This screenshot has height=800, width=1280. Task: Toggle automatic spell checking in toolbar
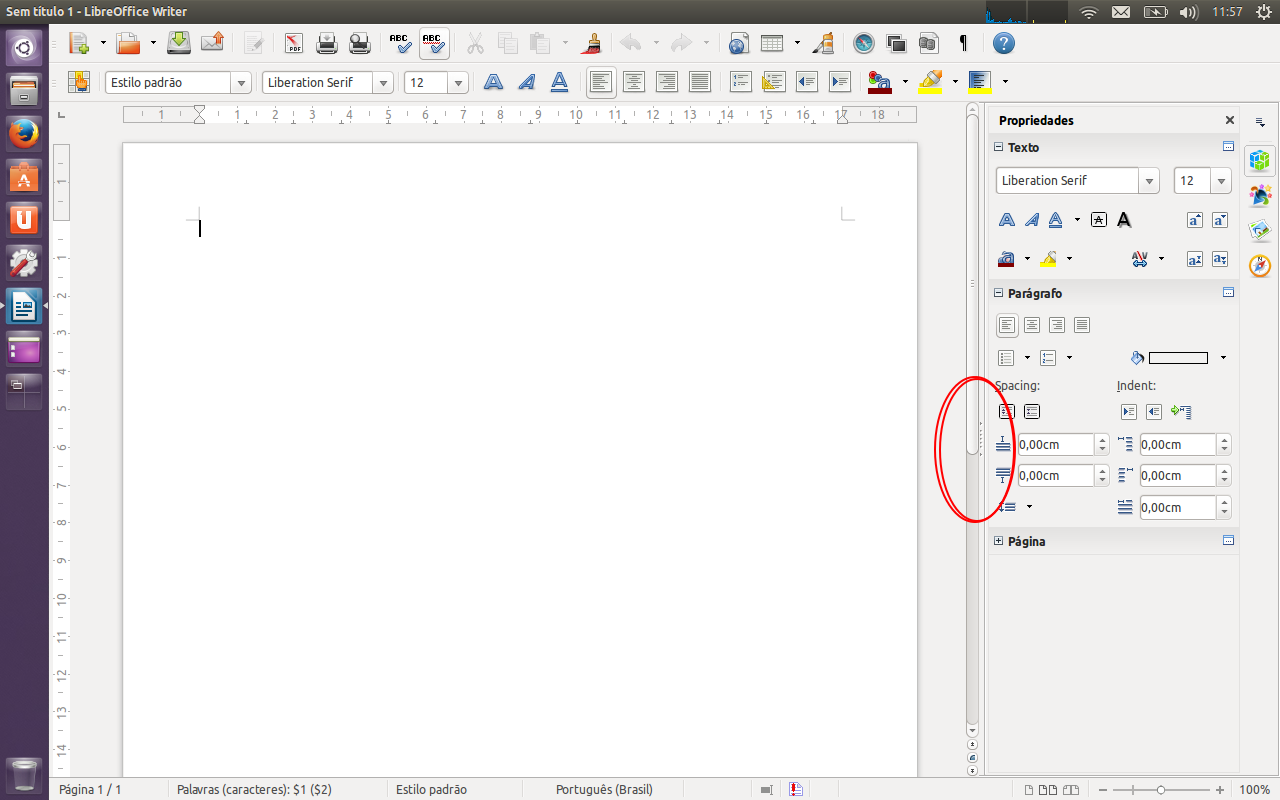click(x=433, y=43)
